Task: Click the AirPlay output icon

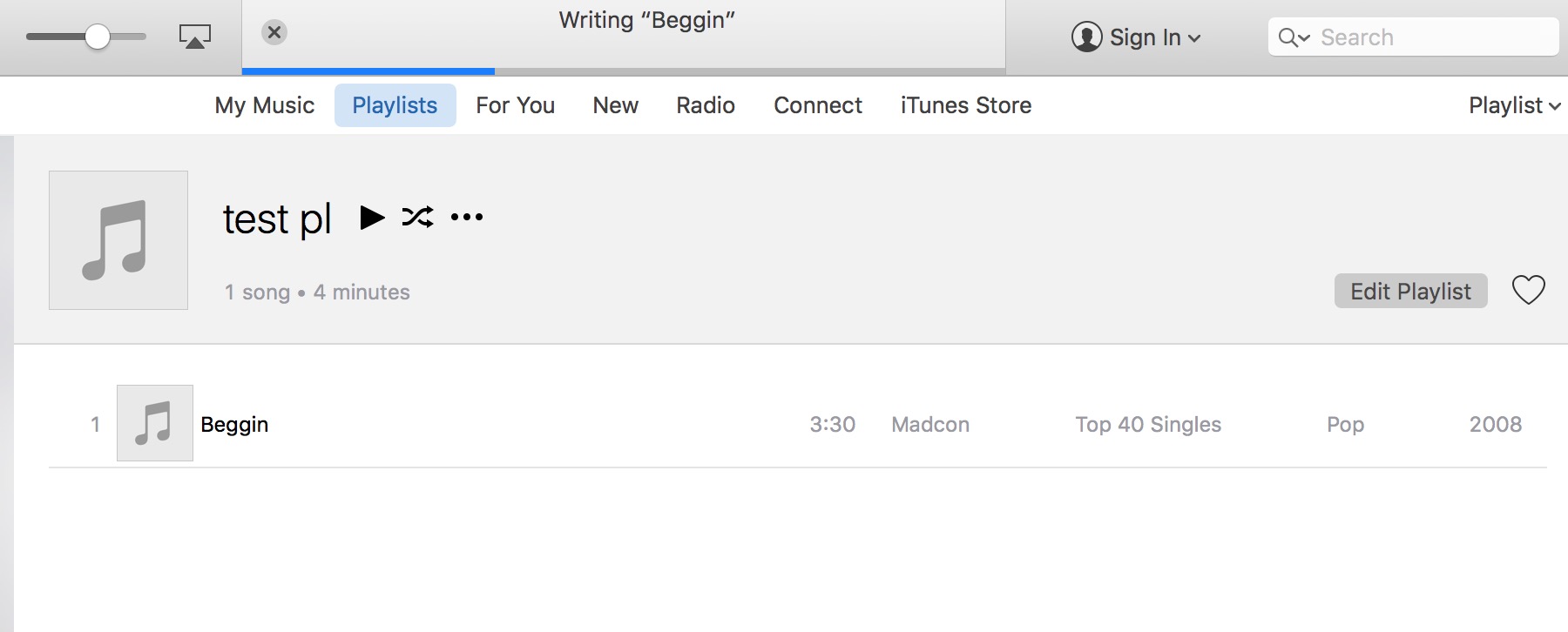Action: click(x=195, y=37)
